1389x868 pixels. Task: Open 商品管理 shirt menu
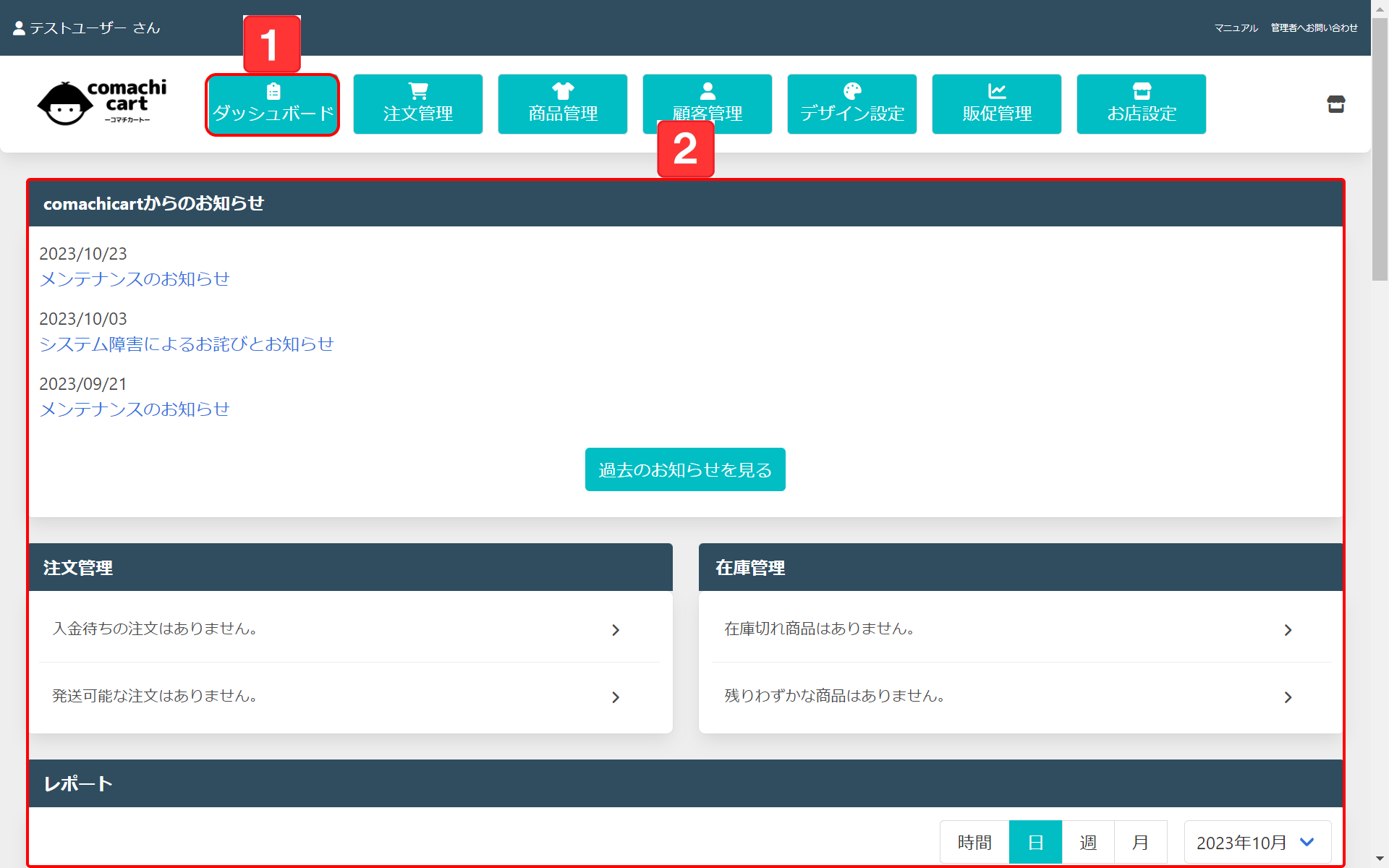point(563,104)
